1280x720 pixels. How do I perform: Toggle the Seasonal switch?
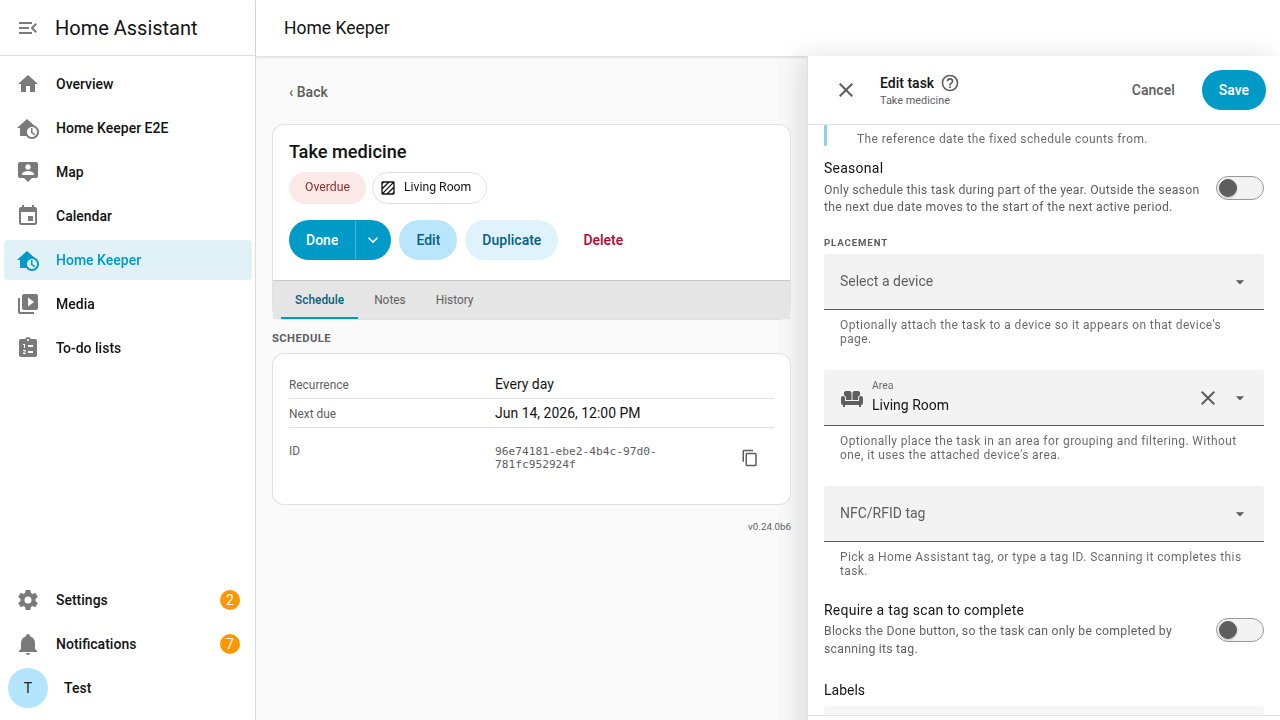coord(1240,188)
